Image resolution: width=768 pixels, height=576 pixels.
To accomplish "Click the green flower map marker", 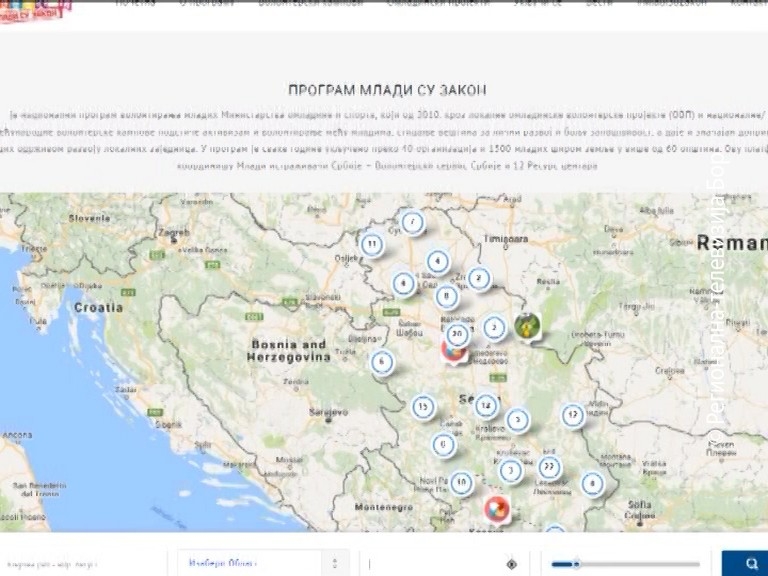I will (x=528, y=327).
